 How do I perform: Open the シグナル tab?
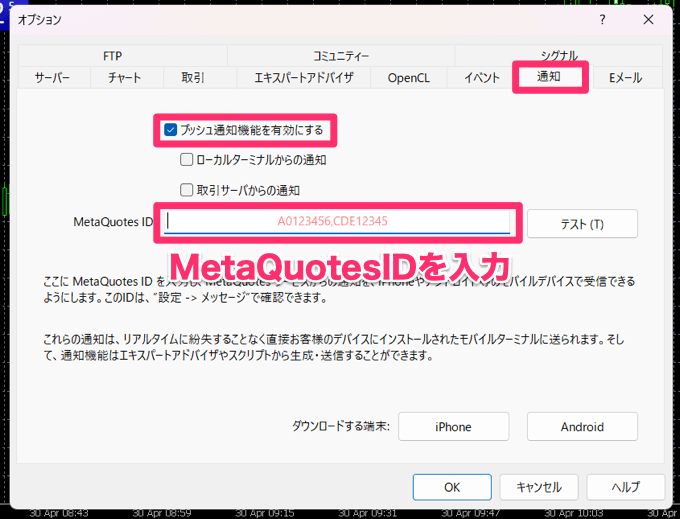[x=559, y=55]
